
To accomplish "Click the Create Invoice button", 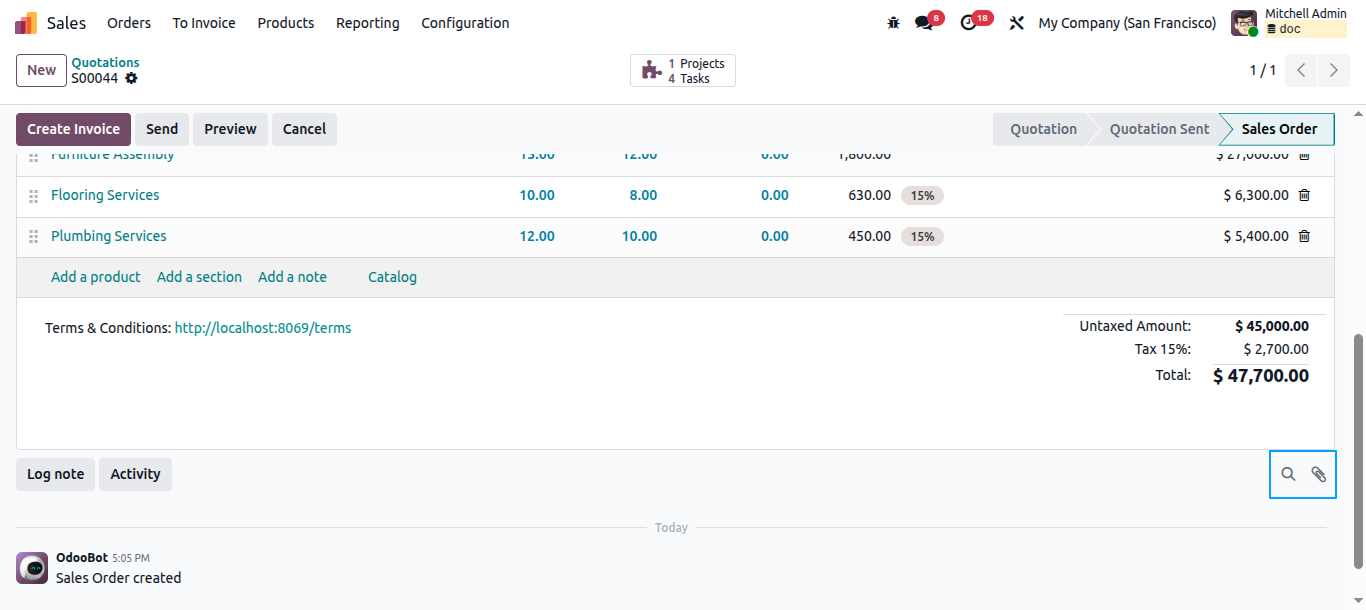I will pyautogui.click(x=73, y=129).
